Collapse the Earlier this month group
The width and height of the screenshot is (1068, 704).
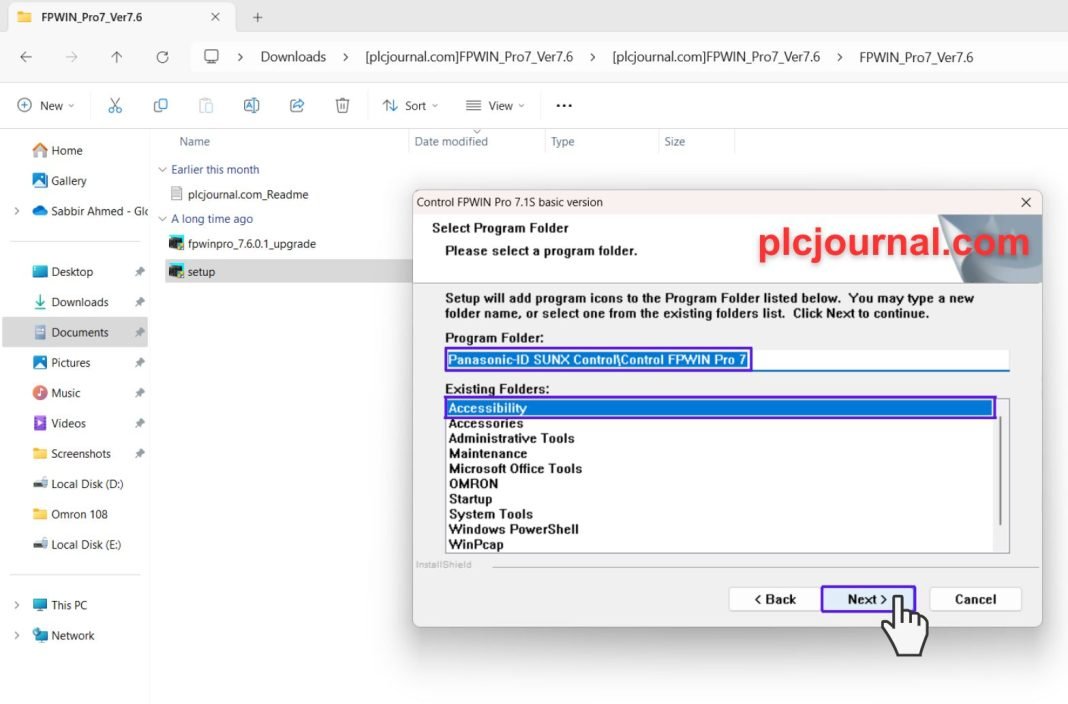click(163, 170)
